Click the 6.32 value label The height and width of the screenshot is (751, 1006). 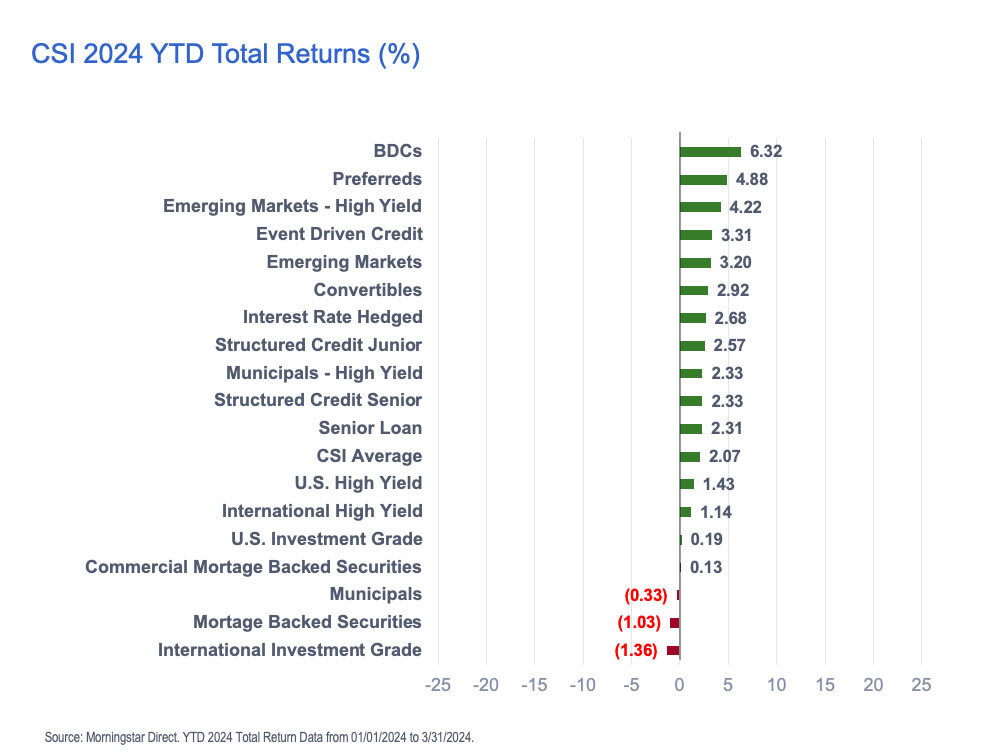(765, 152)
